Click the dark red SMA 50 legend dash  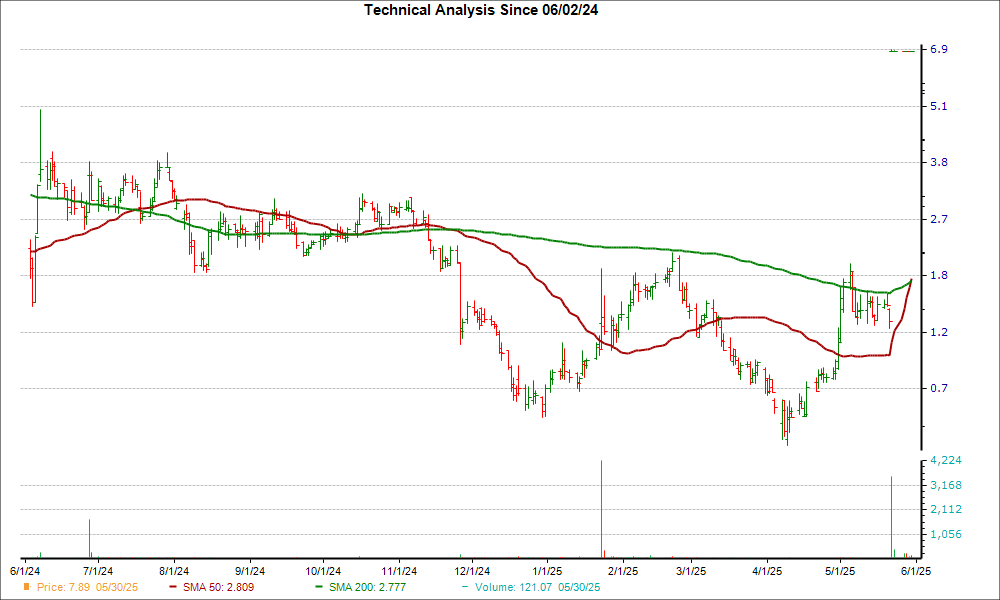[x=173, y=587]
